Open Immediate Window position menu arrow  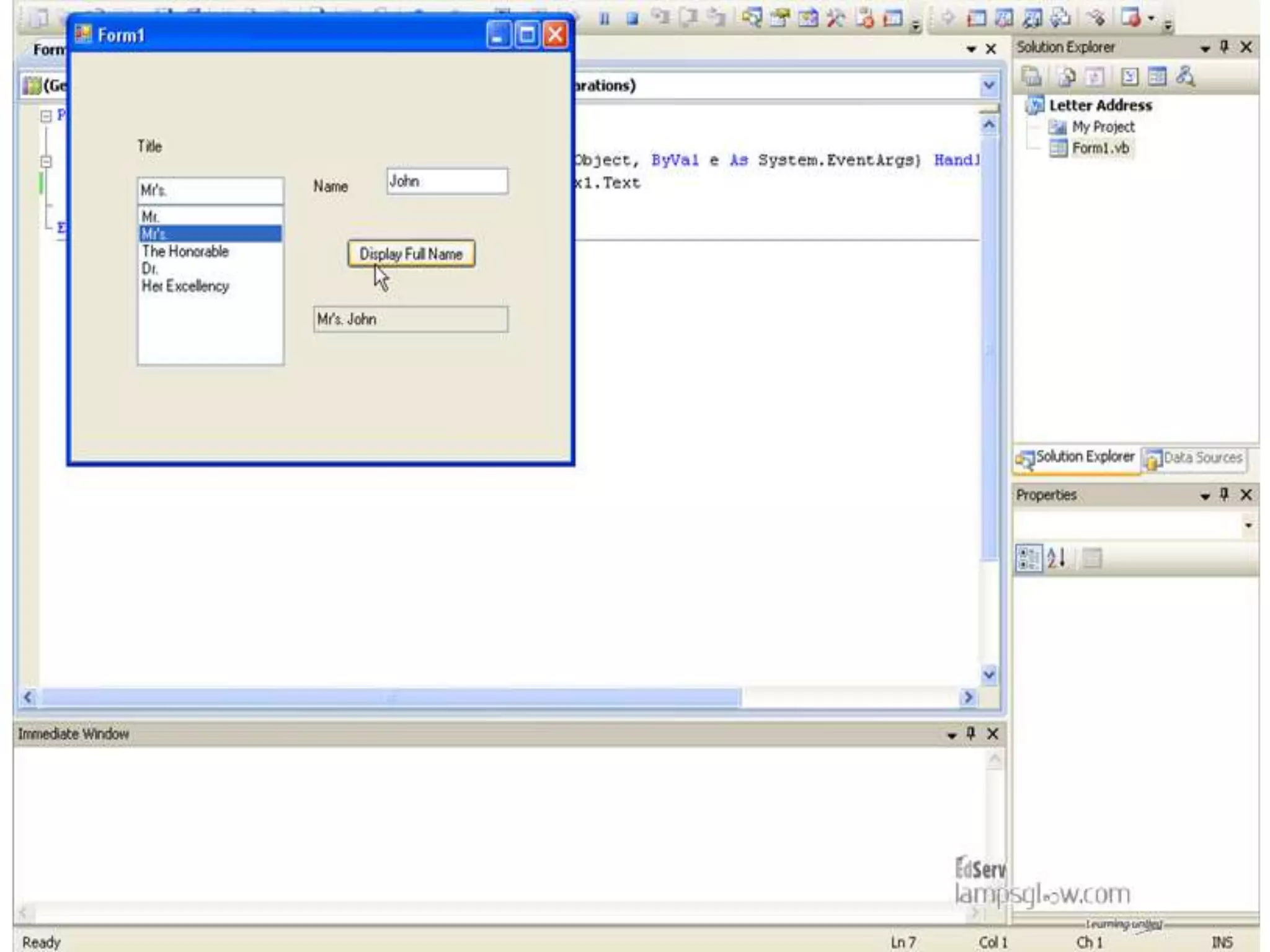951,734
